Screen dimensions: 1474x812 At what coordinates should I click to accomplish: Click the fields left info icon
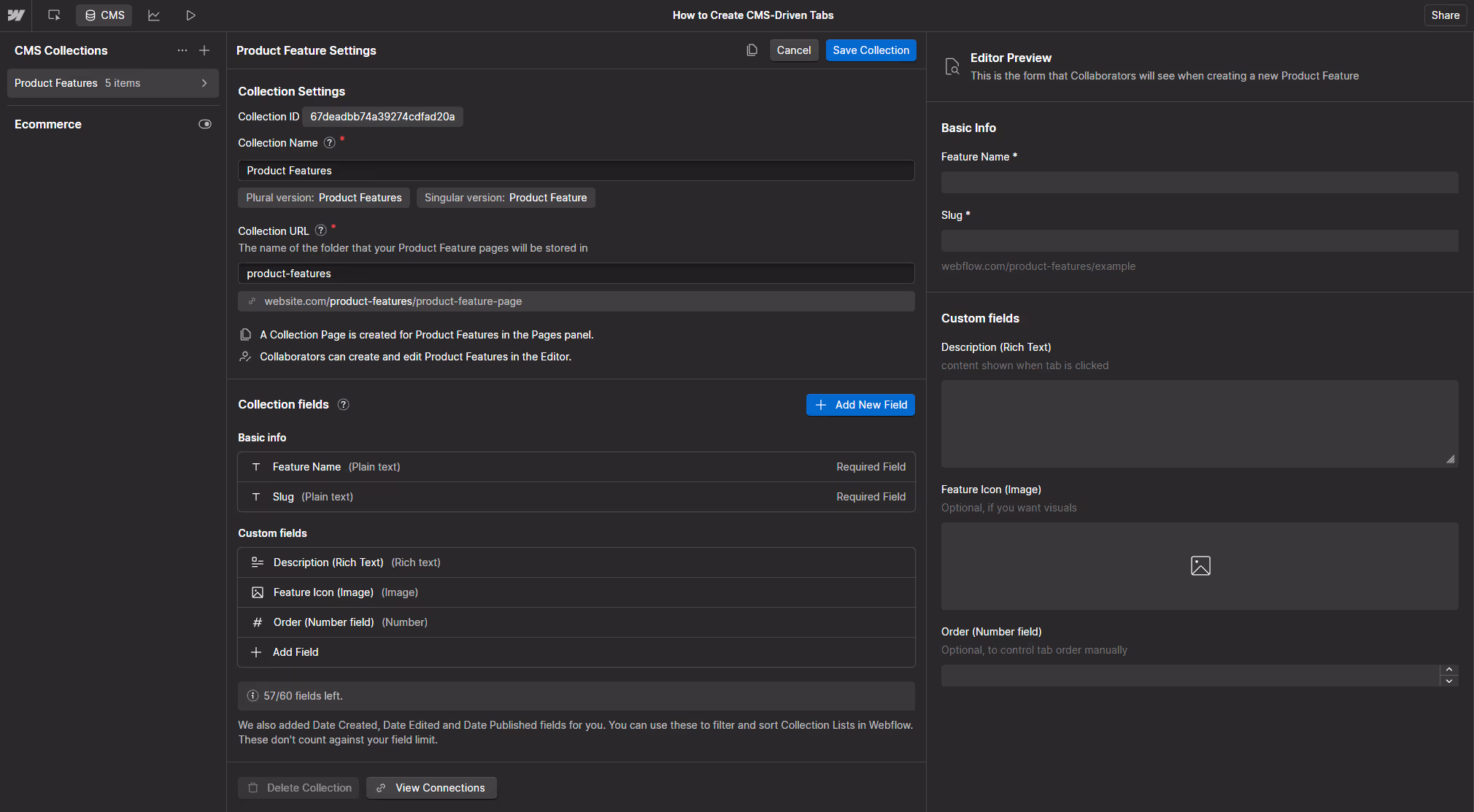tap(252, 696)
